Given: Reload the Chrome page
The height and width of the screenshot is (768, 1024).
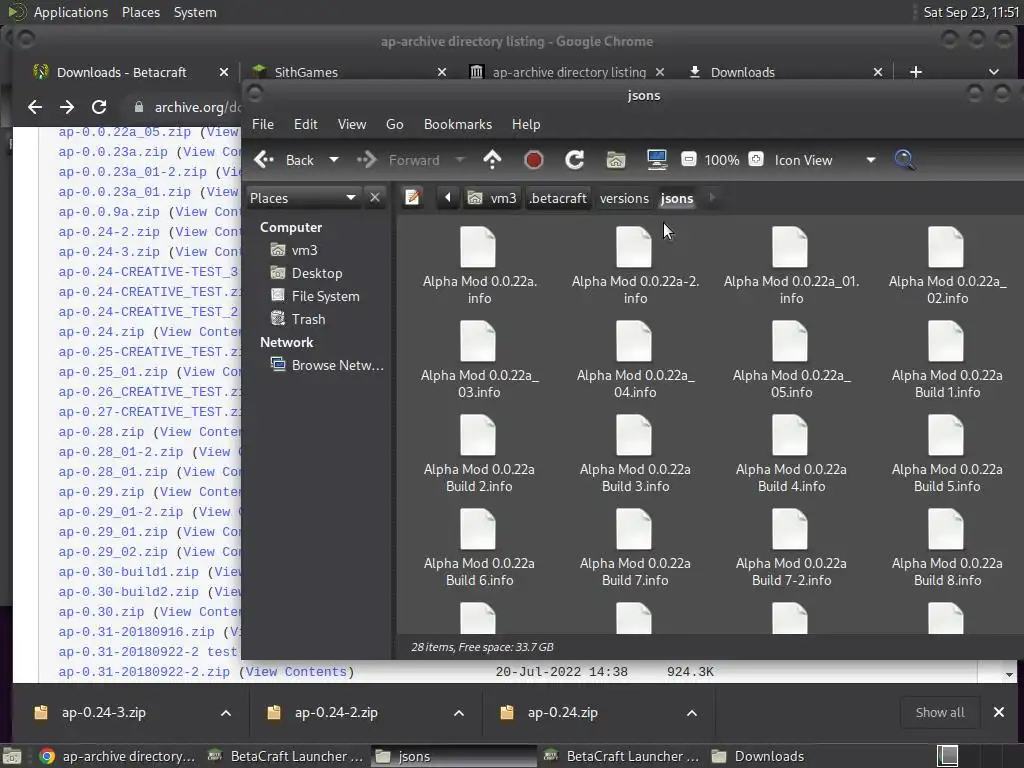Looking at the screenshot, I should 99,107.
